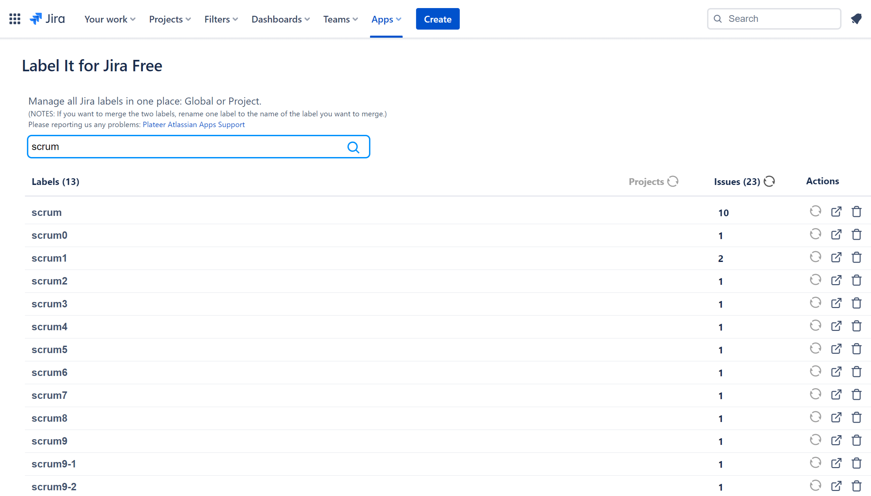
Task: Refresh the scrum label row
Action: tap(815, 211)
